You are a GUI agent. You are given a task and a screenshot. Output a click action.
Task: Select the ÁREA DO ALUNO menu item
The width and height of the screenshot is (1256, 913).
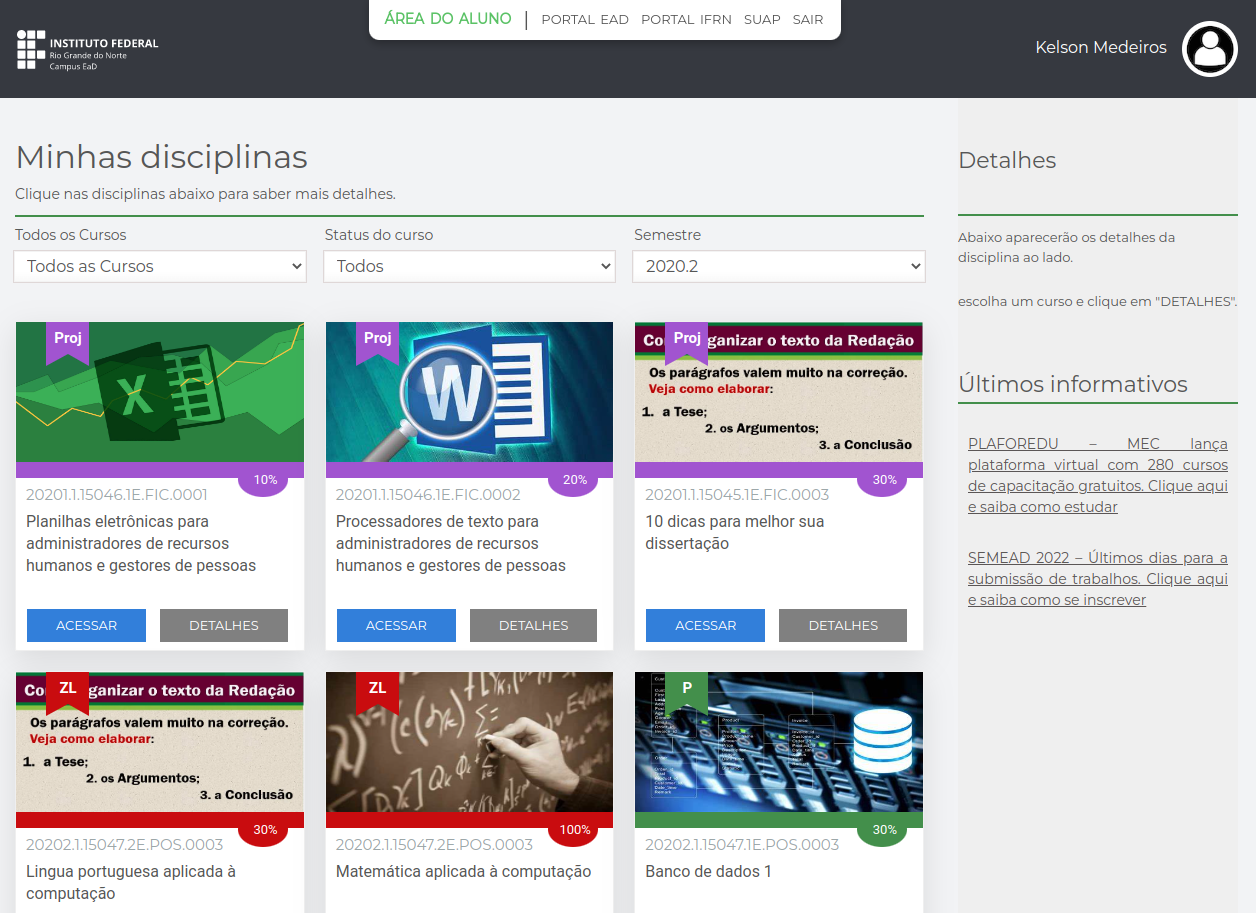click(448, 19)
